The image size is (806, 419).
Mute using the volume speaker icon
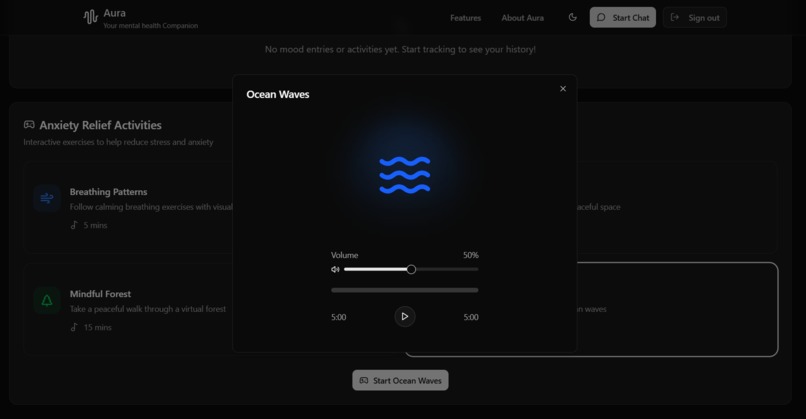tap(335, 269)
